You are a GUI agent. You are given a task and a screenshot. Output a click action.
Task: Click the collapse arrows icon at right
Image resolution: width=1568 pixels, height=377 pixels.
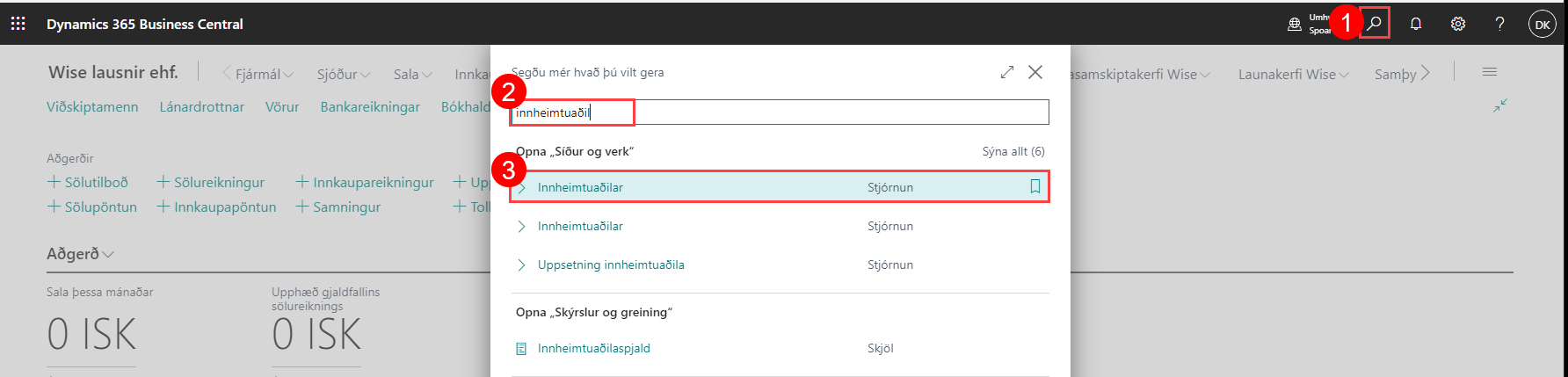pyautogui.click(x=1499, y=105)
